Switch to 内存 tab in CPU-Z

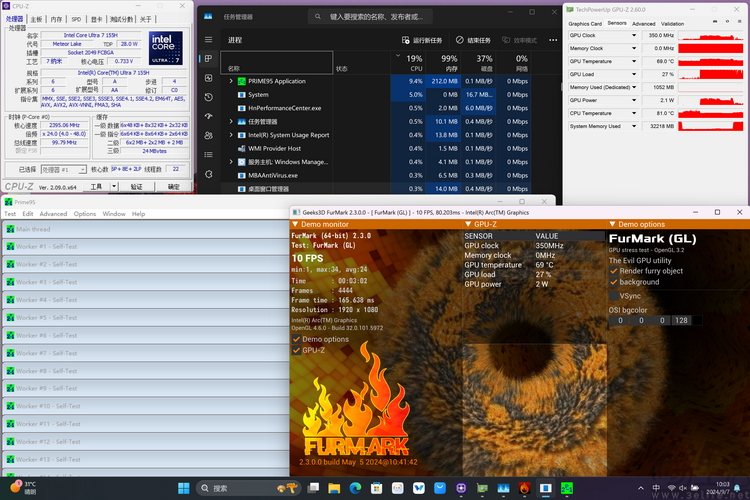[x=56, y=19]
